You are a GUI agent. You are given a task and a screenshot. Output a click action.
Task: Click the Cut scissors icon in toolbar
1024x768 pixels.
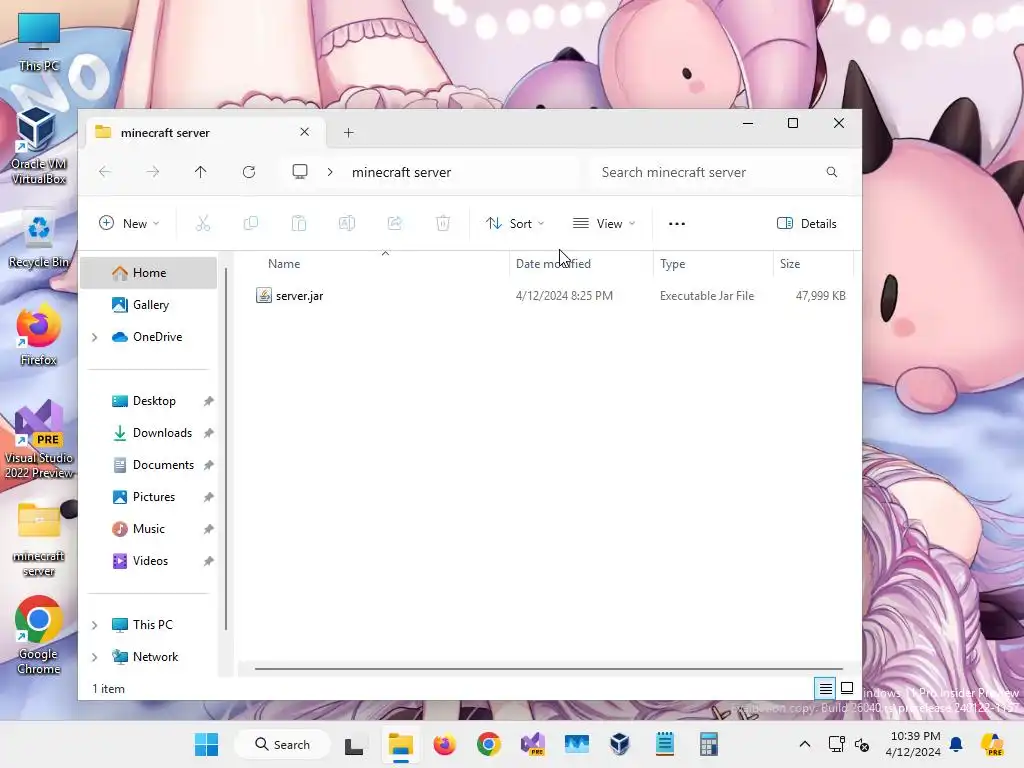click(203, 223)
